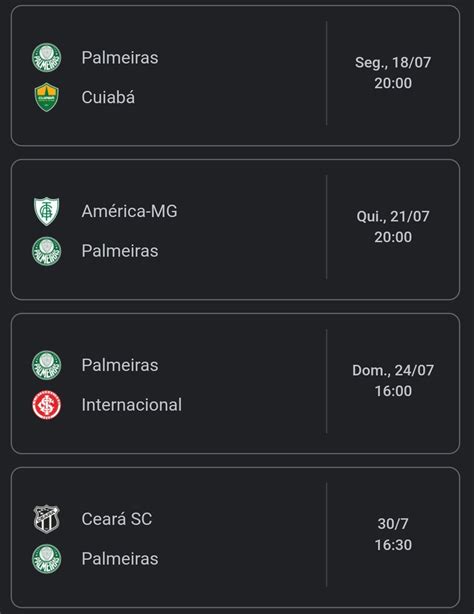Click Palmeiras crest in Cuiabá match card
Image resolution: width=474 pixels, height=614 pixels.
pos(47,58)
